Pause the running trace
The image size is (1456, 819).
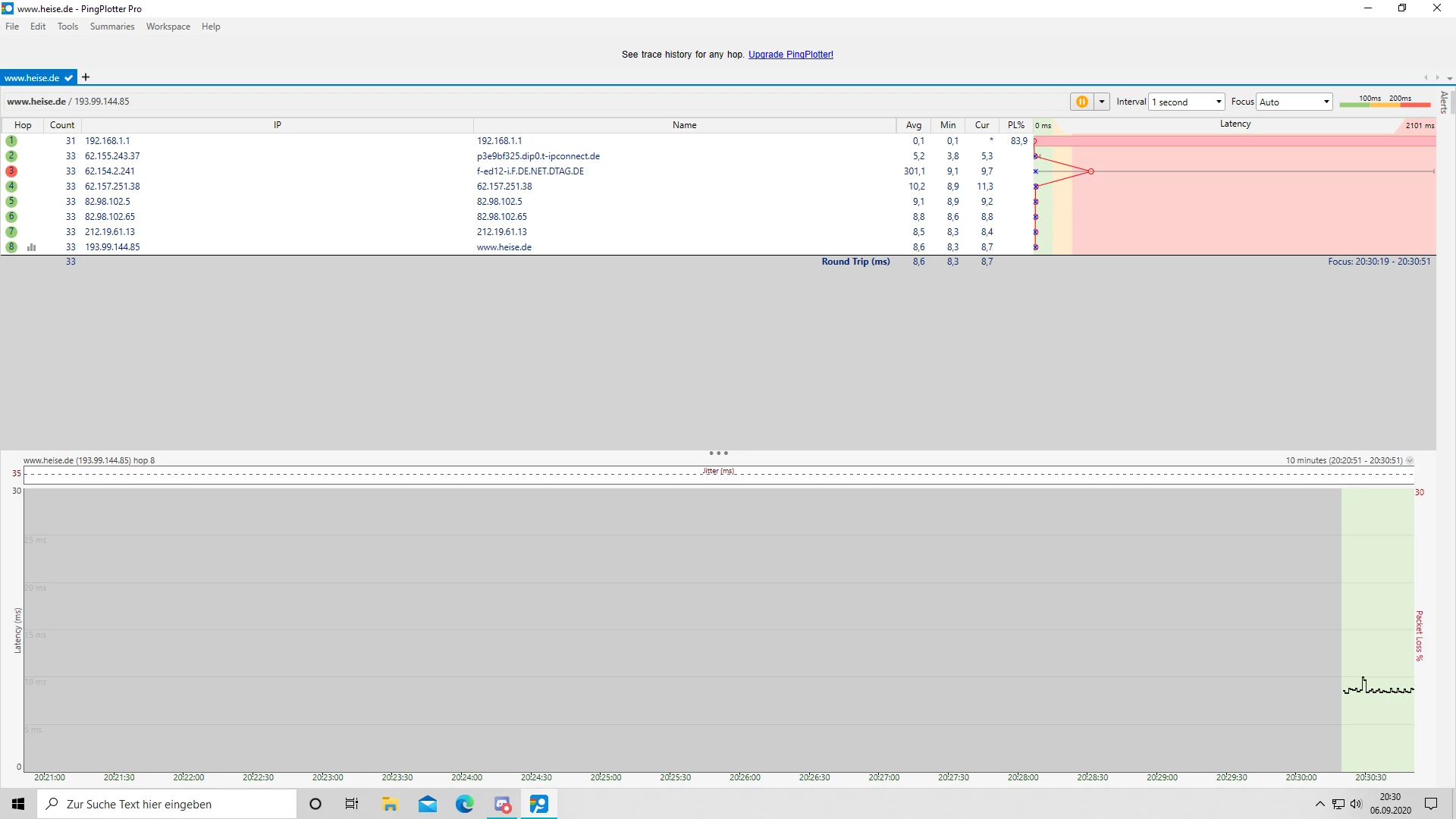pyautogui.click(x=1081, y=102)
